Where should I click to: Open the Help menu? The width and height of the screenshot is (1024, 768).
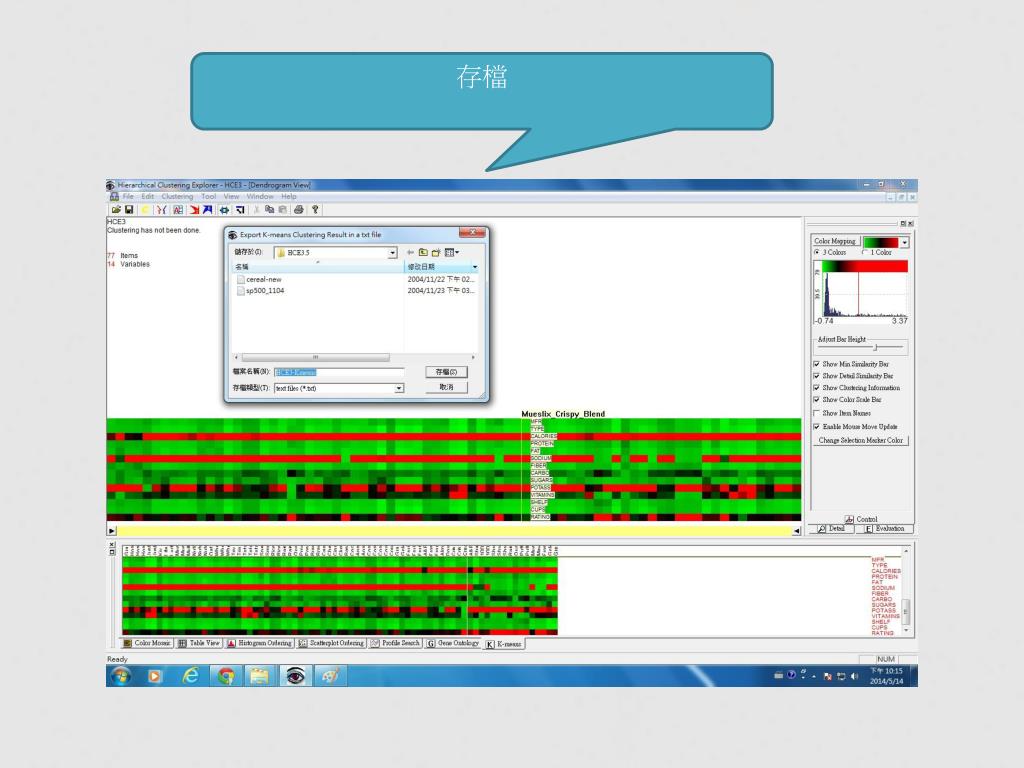(289, 197)
